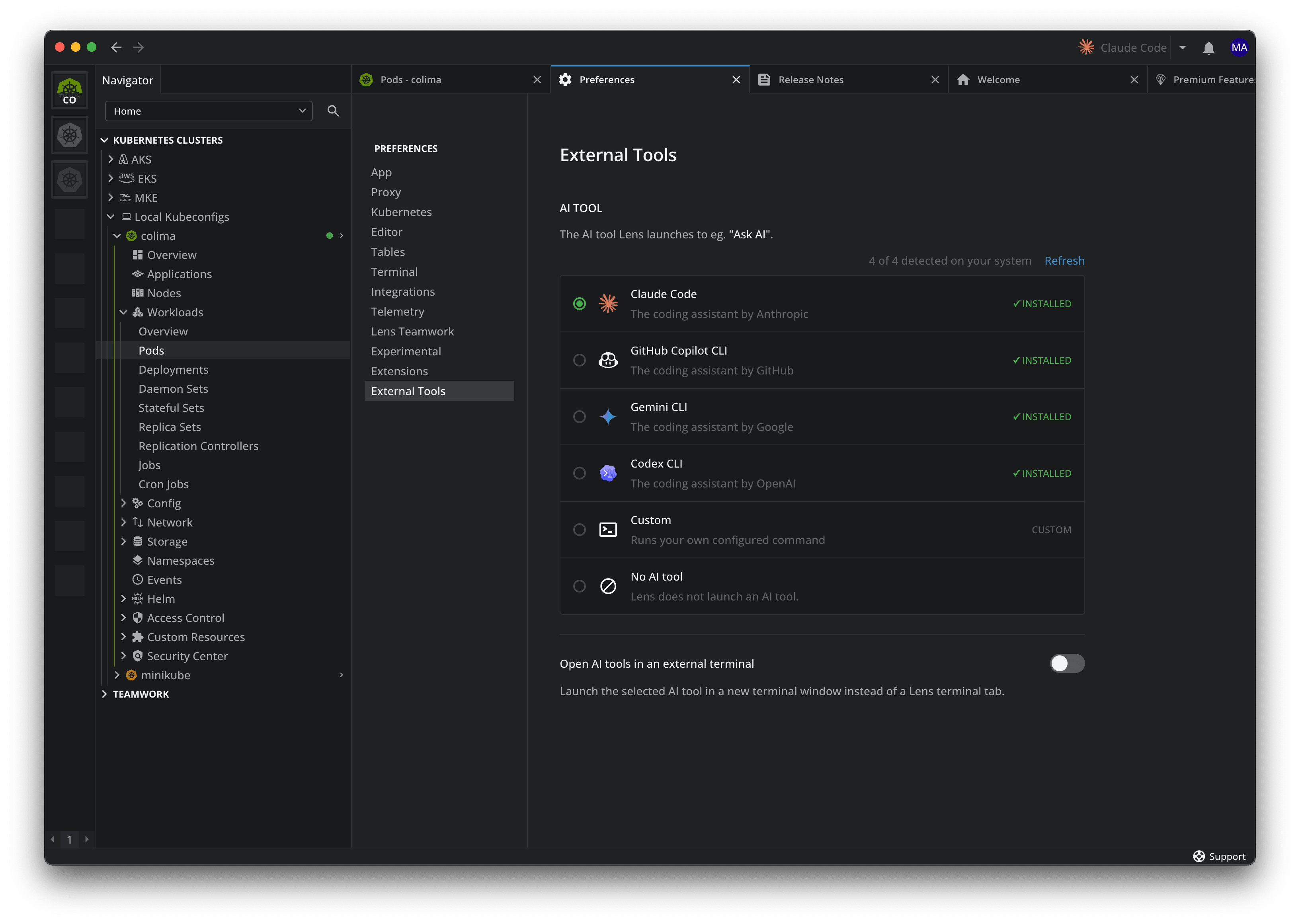This screenshot has width=1300, height=924.
Task: Go back with the left arrow icon
Action: (x=116, y=47)
